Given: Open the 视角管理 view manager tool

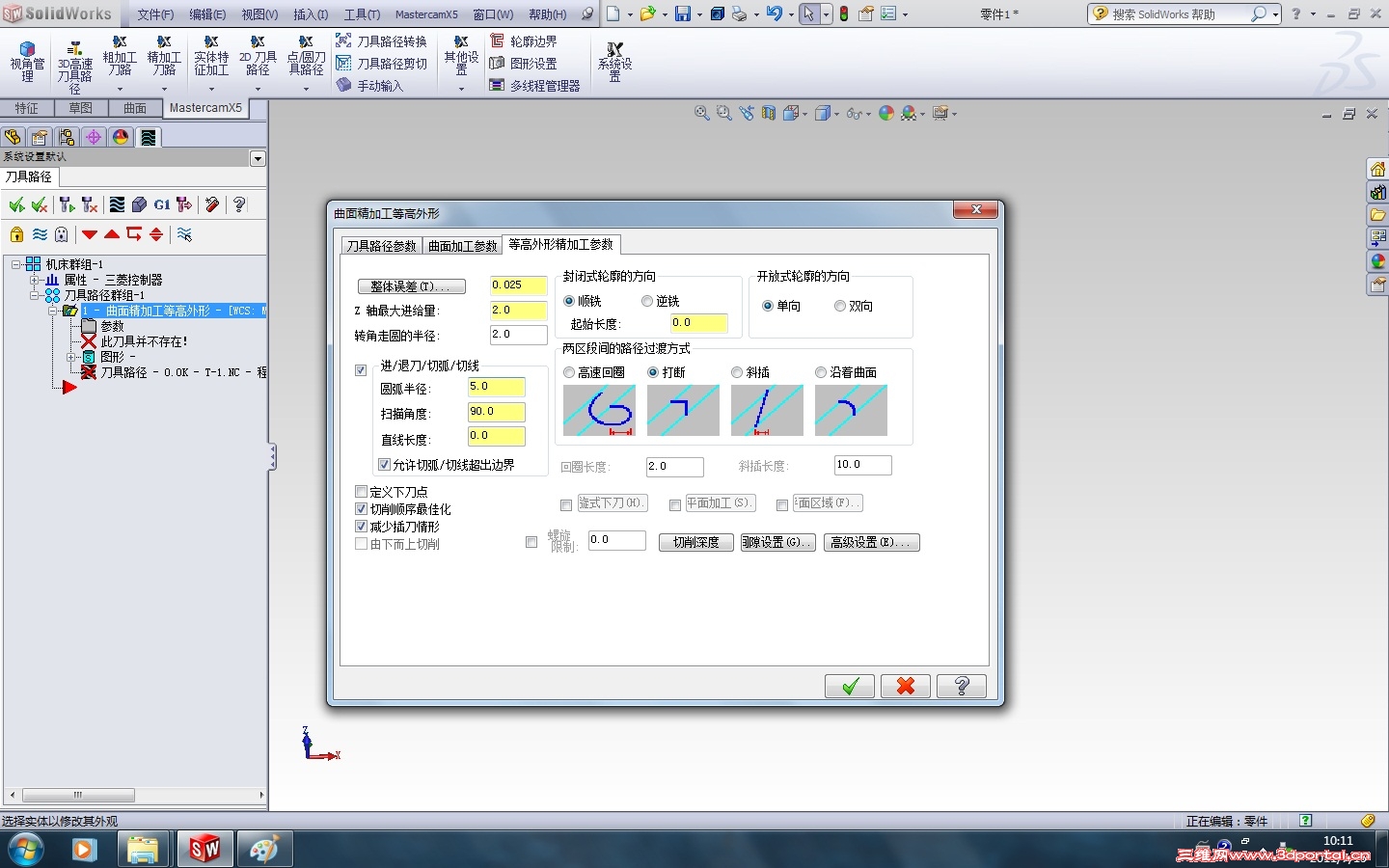Looking at the screenshot, I should [x=27, y=62].
